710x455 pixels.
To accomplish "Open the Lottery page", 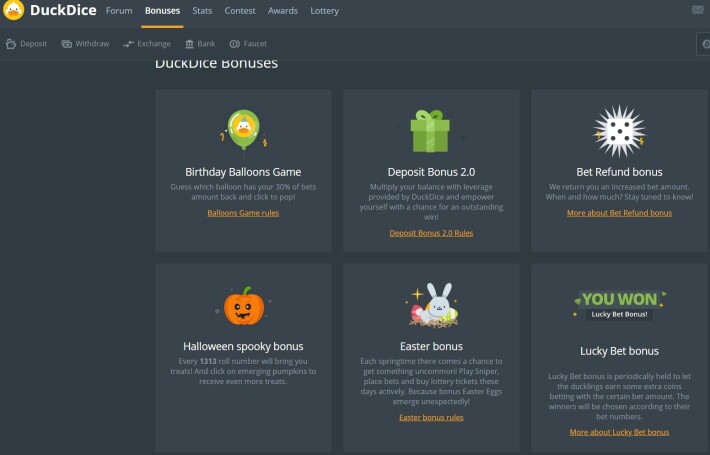I will tap(324, 11).
